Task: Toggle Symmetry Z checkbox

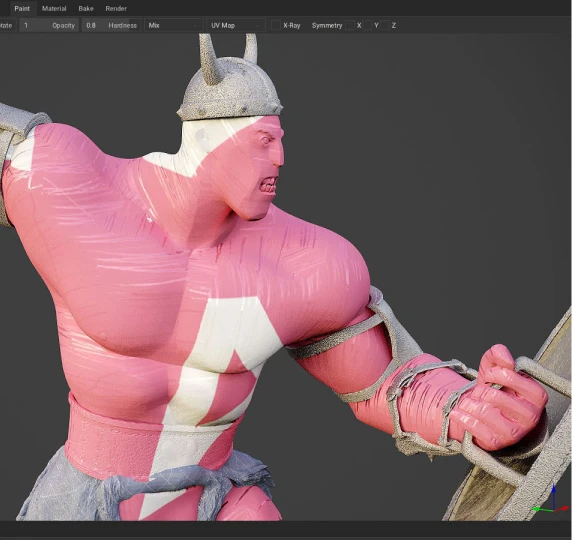Action: [384, 26]
